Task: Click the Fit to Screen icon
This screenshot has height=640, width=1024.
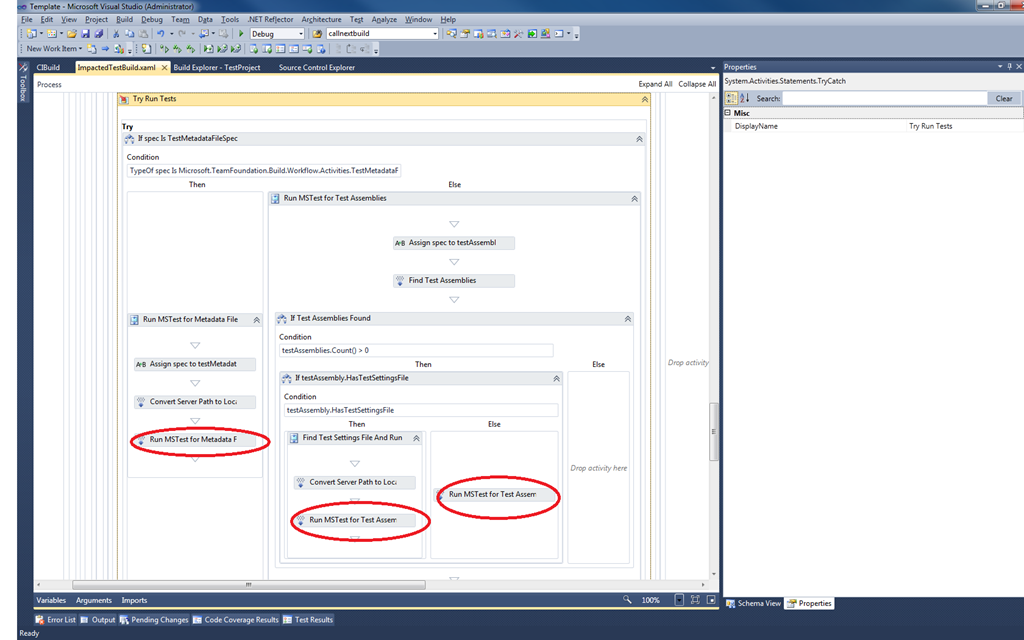Action: (x=695, y=600)
